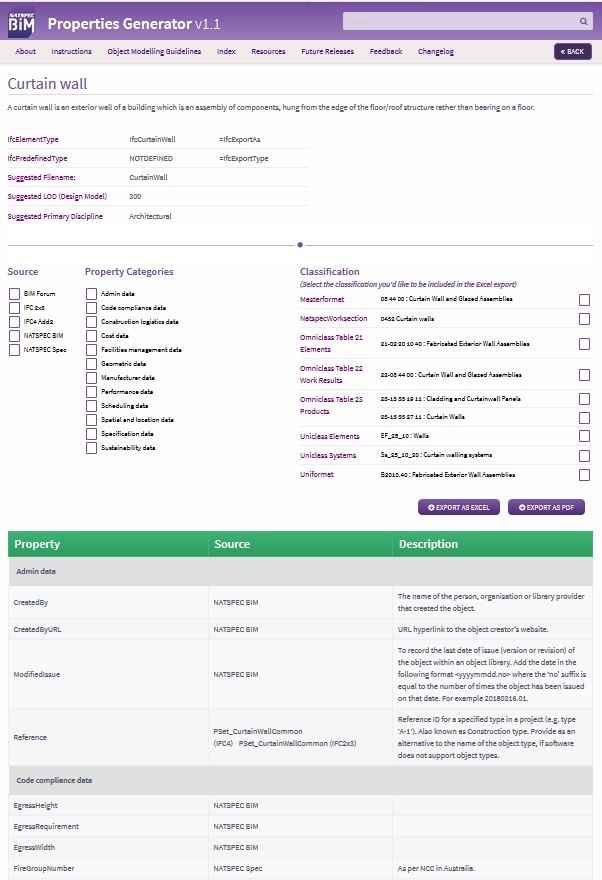The width and height of the screenshot is (602, 880).
Task: Enable the Performance data category
Action: [x=91, y=392]
